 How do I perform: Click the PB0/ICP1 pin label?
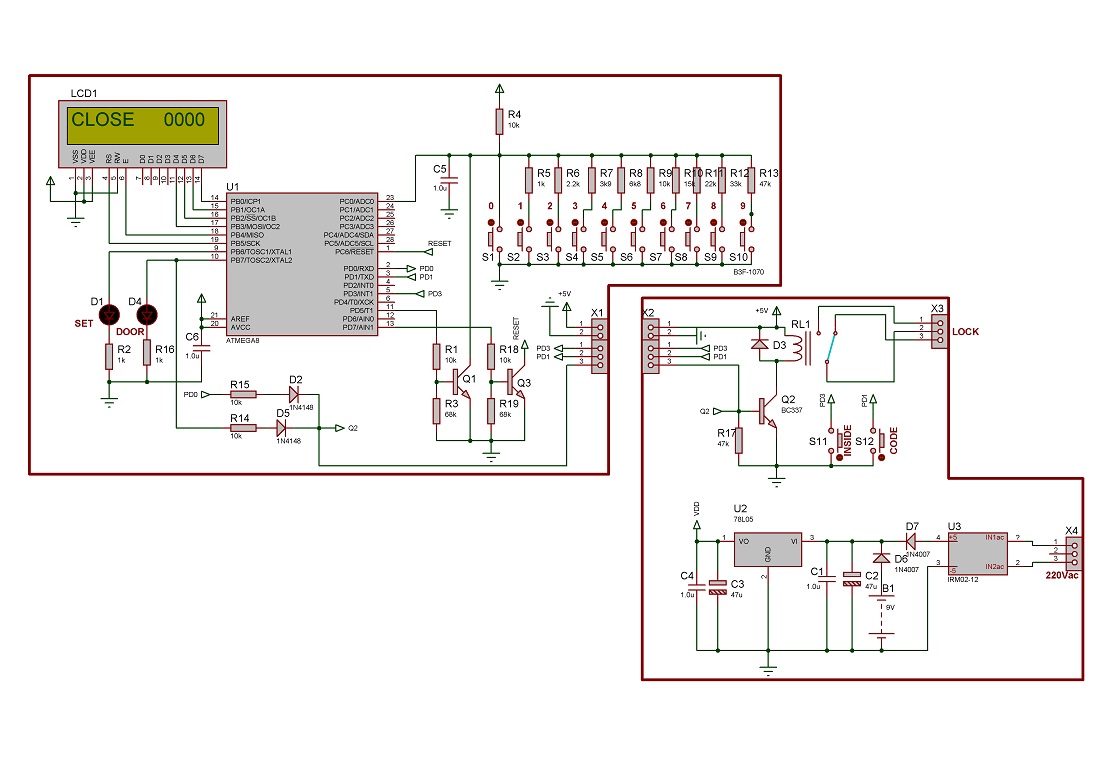click(246, 201)
